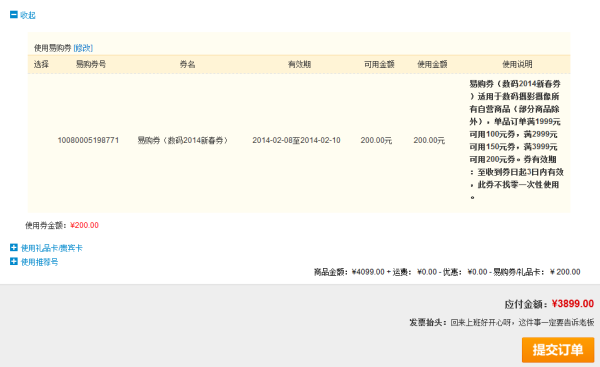Click the 可用金额 column header
The width and height of the screenshot is (600, 367).
tap(379, 64)
